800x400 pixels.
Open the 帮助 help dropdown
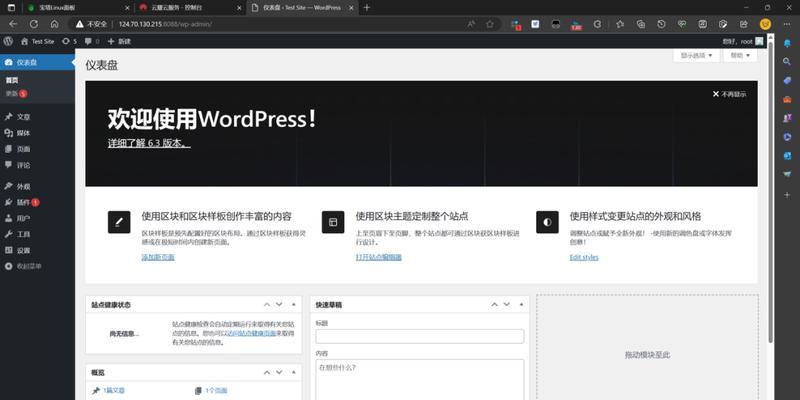click(x=740, y=55)
